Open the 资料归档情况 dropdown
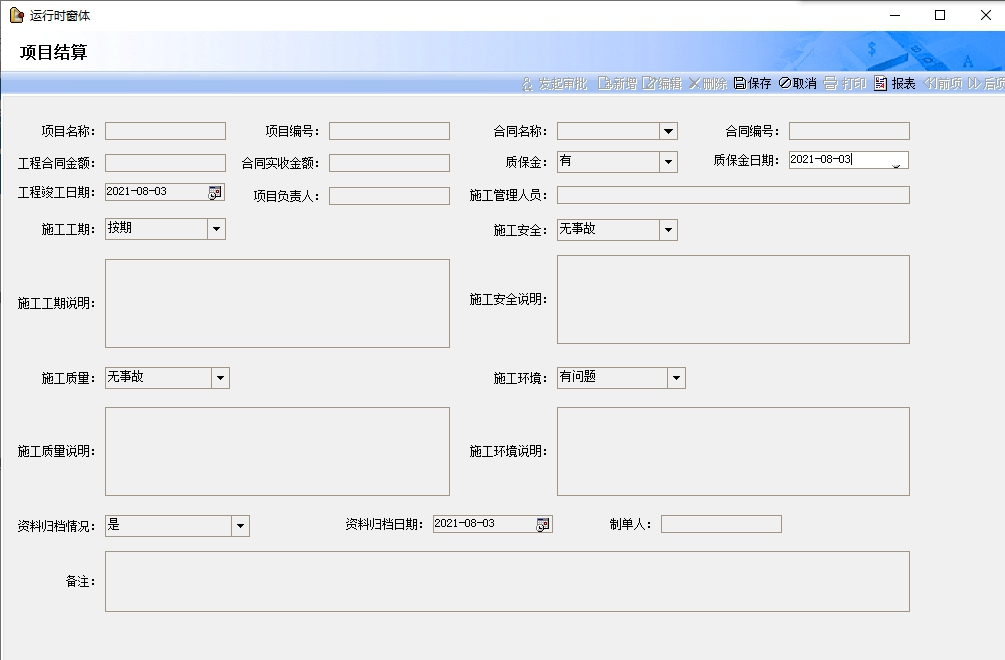This screenshot has width=1005, height=660. [x=240, y=526]
